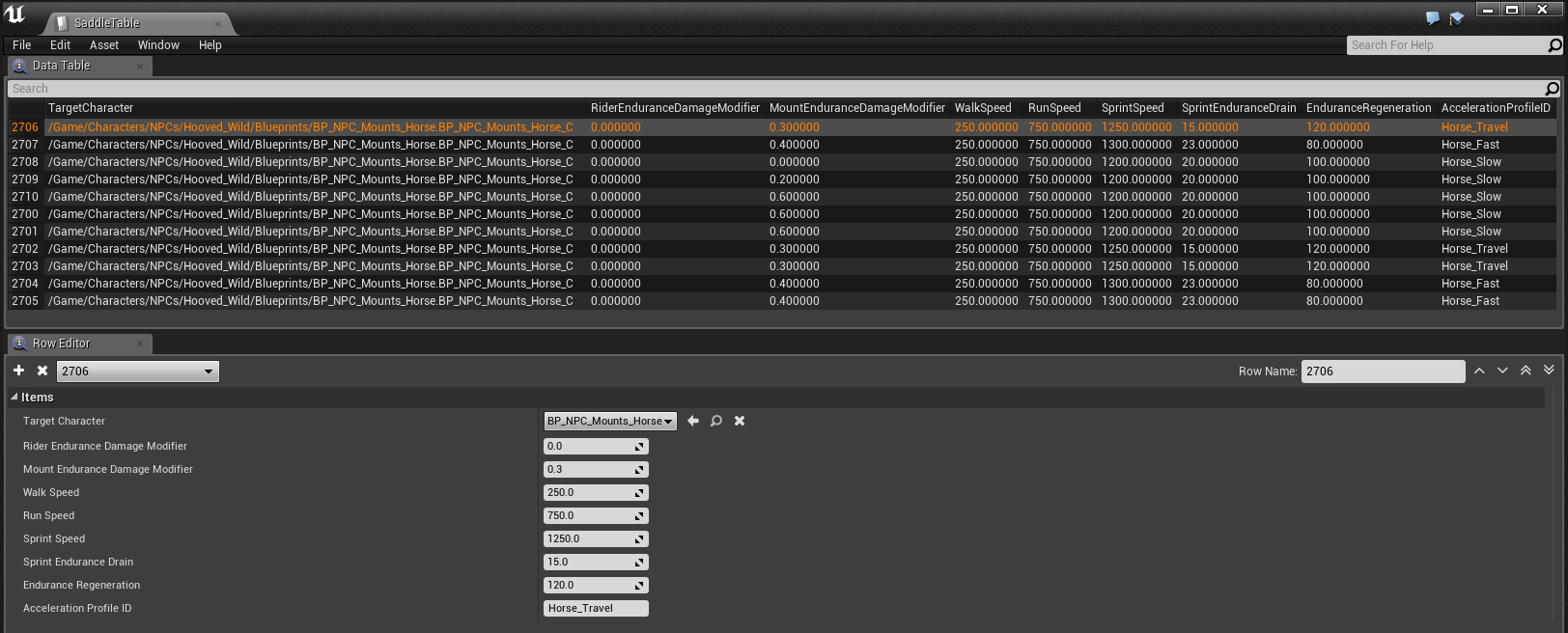This screenshot has width=1568, height=633.
Task: Clear the Target Character asset reference
Action: point(740,421)
